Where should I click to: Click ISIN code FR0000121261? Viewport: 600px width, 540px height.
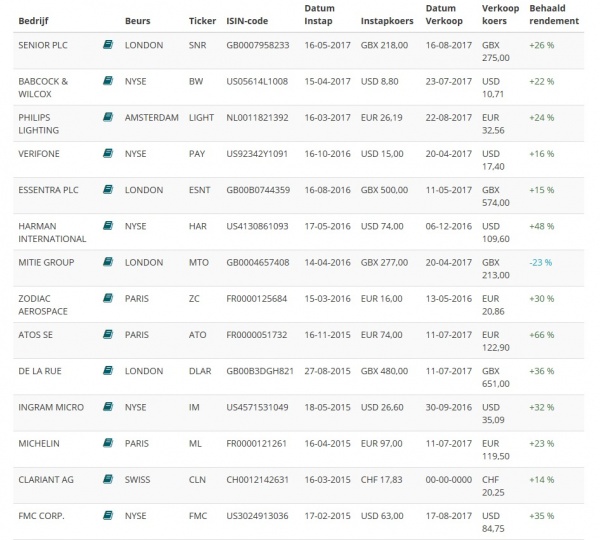pos(256,444)
